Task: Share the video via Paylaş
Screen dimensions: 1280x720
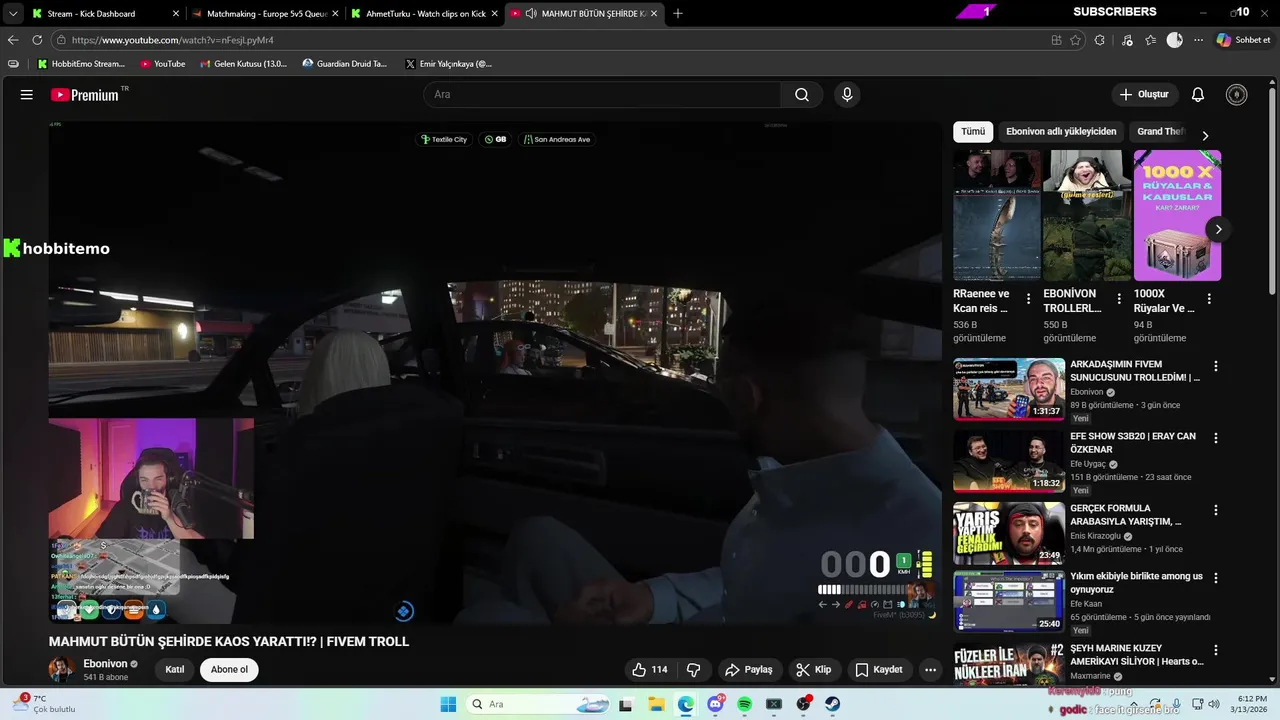Action: (748, 670)
